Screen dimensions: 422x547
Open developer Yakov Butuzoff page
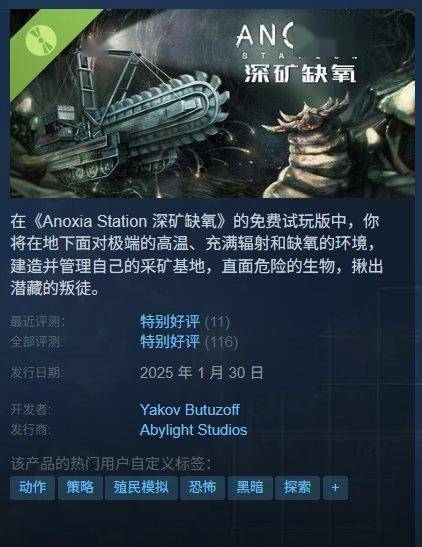(x=189, y=410)
